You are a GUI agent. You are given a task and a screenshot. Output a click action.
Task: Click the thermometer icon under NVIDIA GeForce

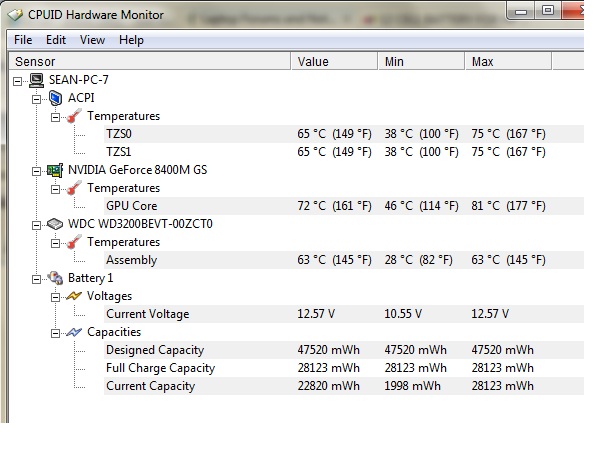tap(74, 188)
